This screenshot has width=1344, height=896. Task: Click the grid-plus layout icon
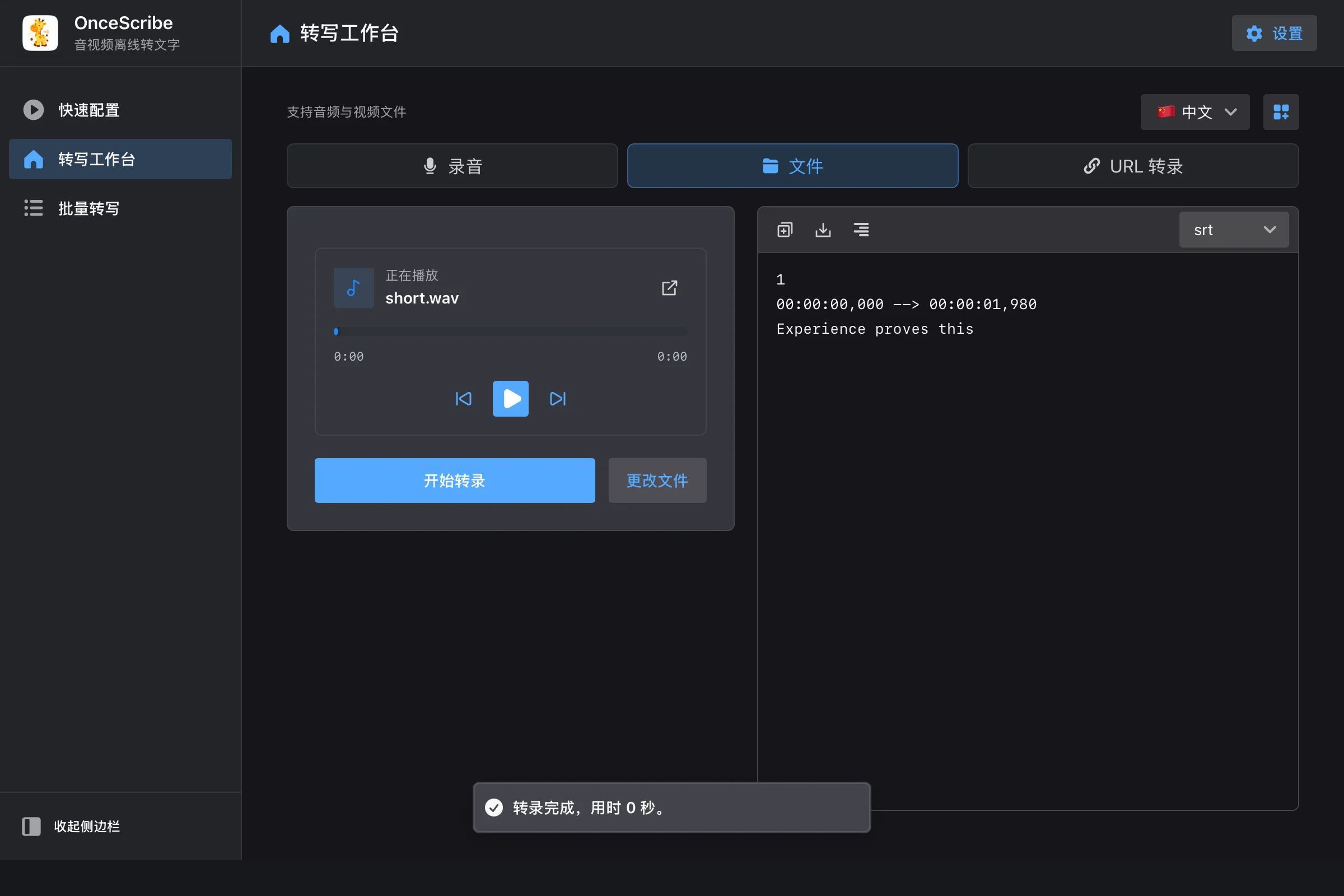(x=1281, y=112)
